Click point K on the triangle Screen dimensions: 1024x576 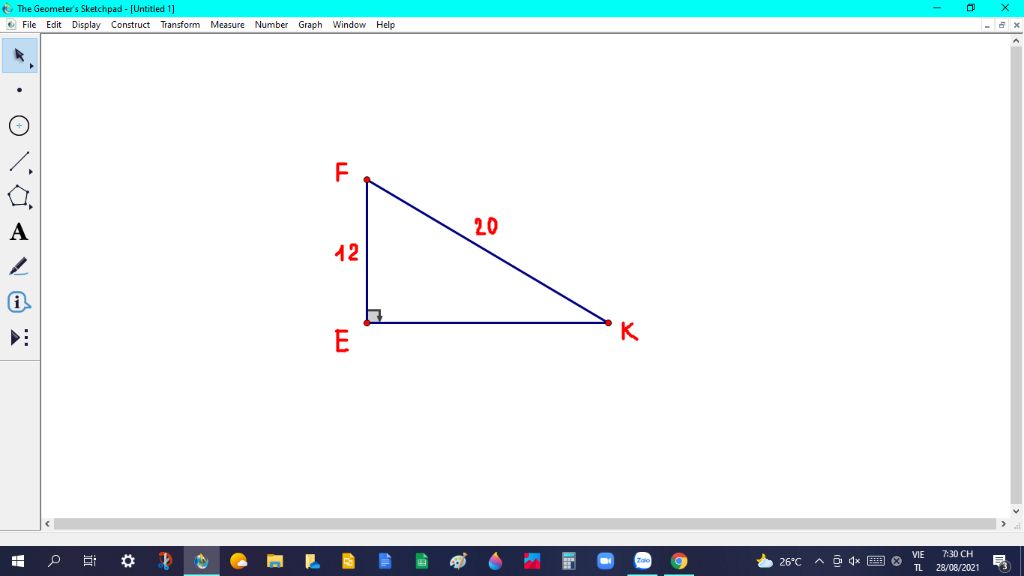click(608, 323)
